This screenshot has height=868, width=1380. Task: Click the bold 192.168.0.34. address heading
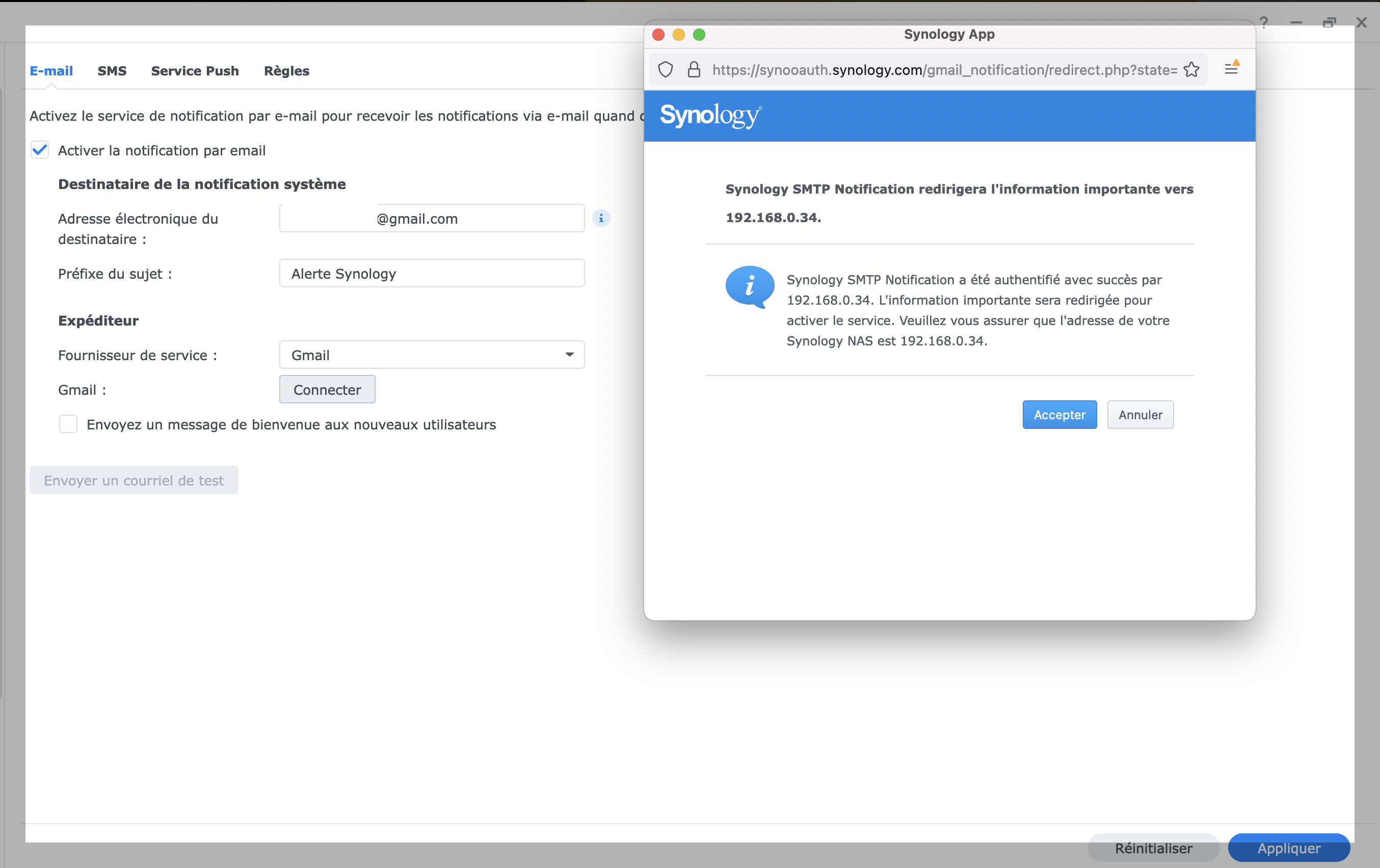pyautogui.click(x=773, y=218)
